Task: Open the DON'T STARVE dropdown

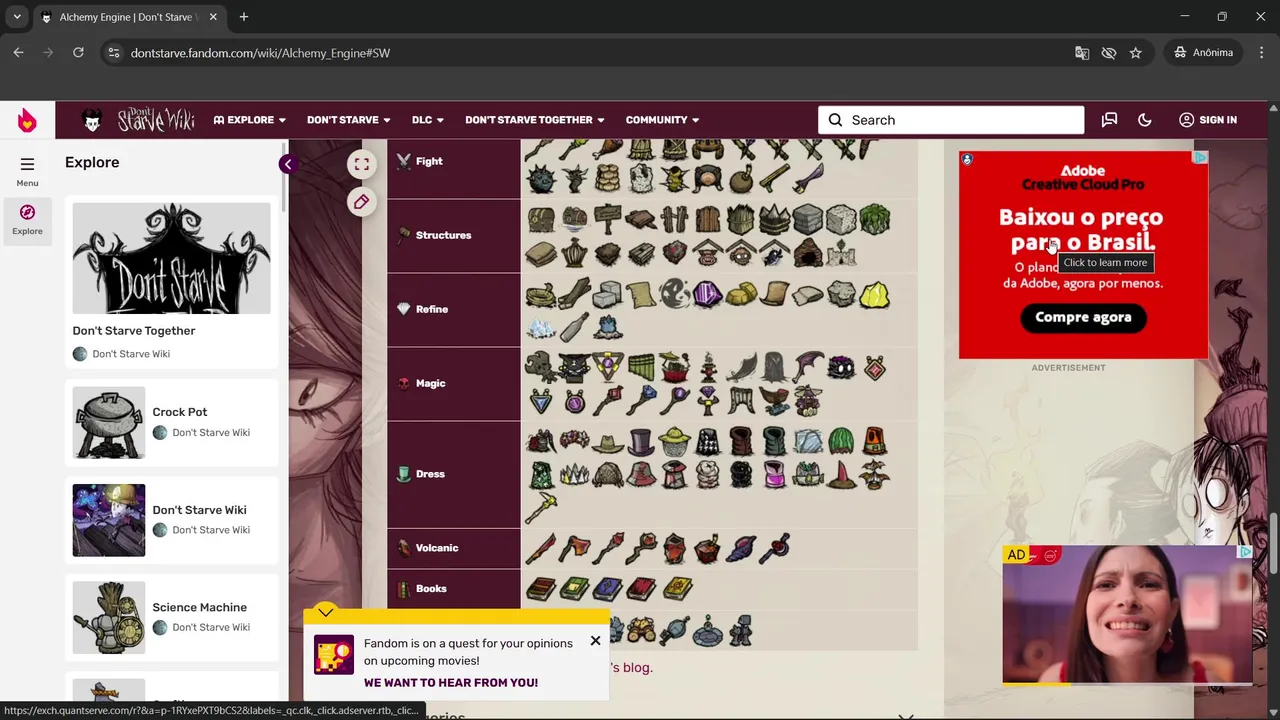Action: pos(349,120)
